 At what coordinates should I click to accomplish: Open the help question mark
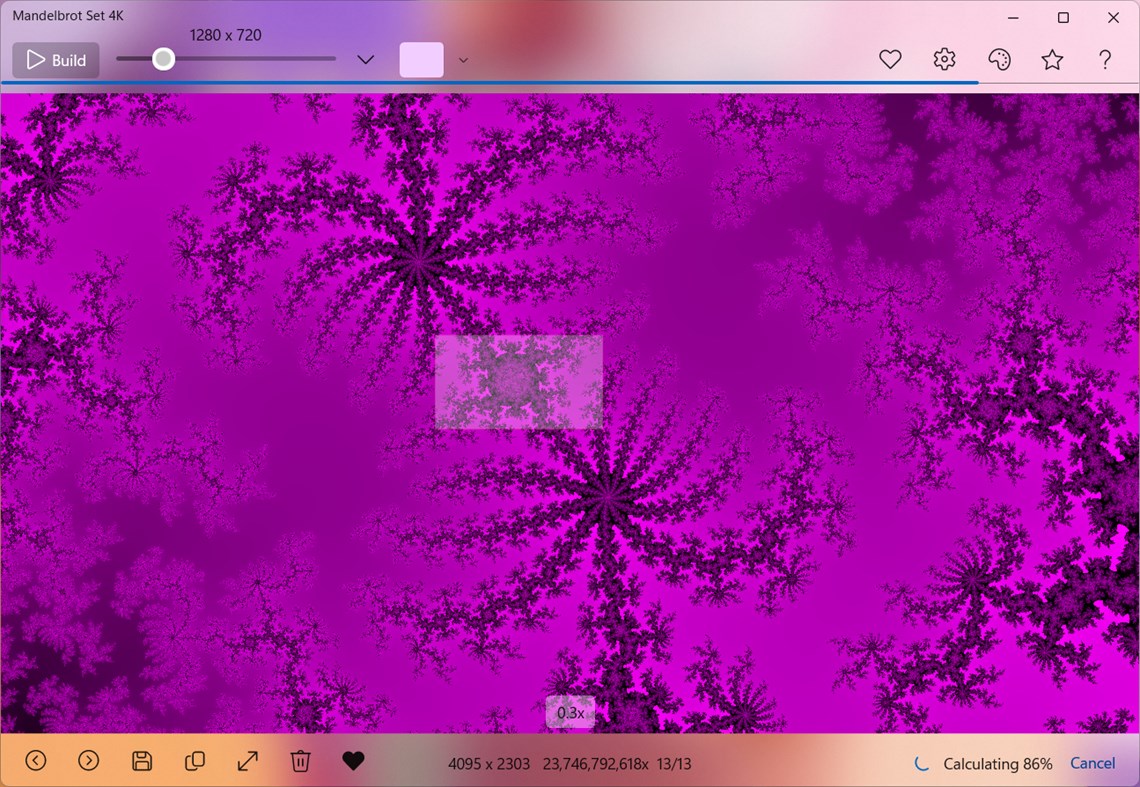(x=1105, y=60)
